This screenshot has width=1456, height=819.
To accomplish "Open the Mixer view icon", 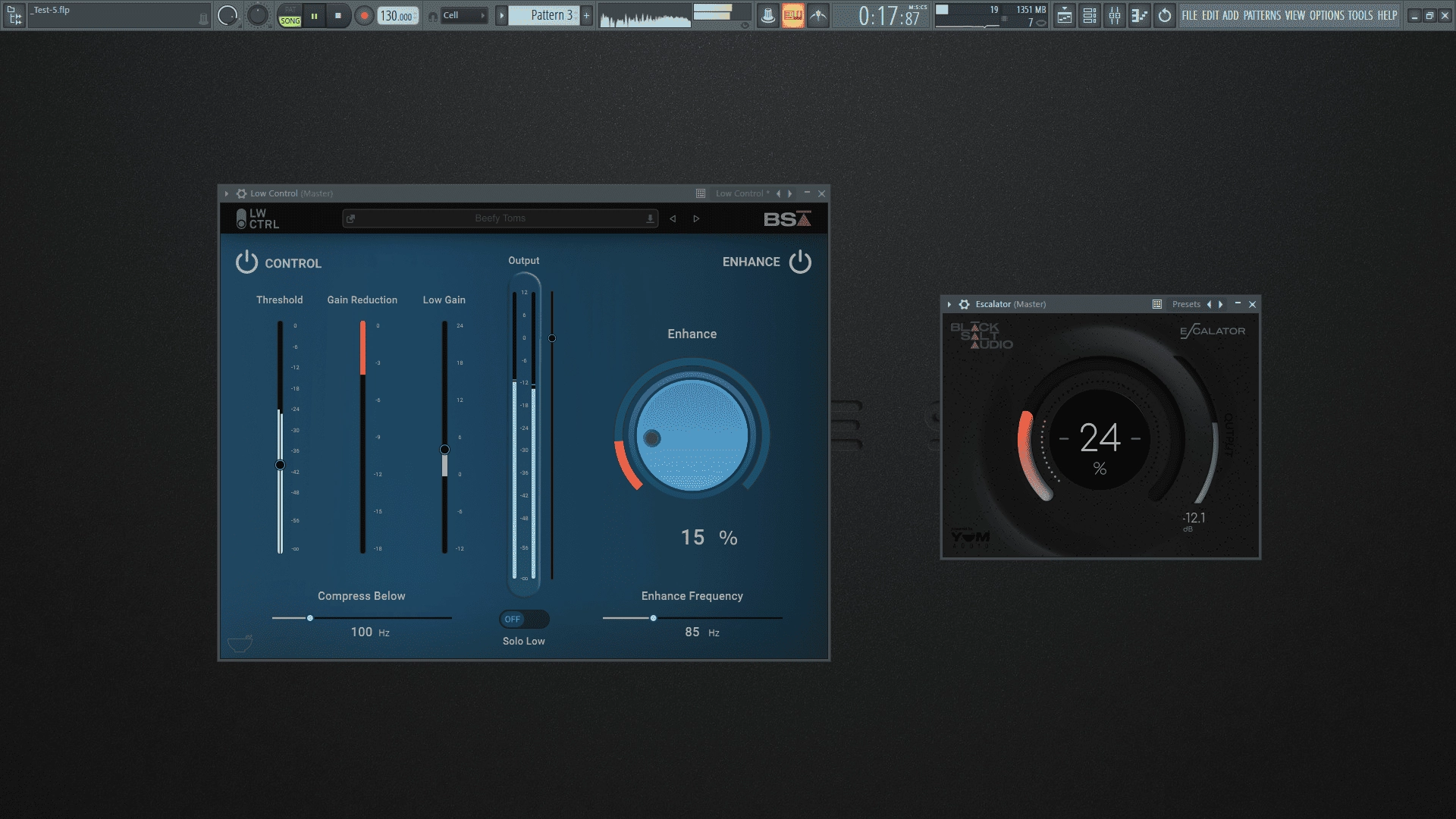I will point(1115,15).
